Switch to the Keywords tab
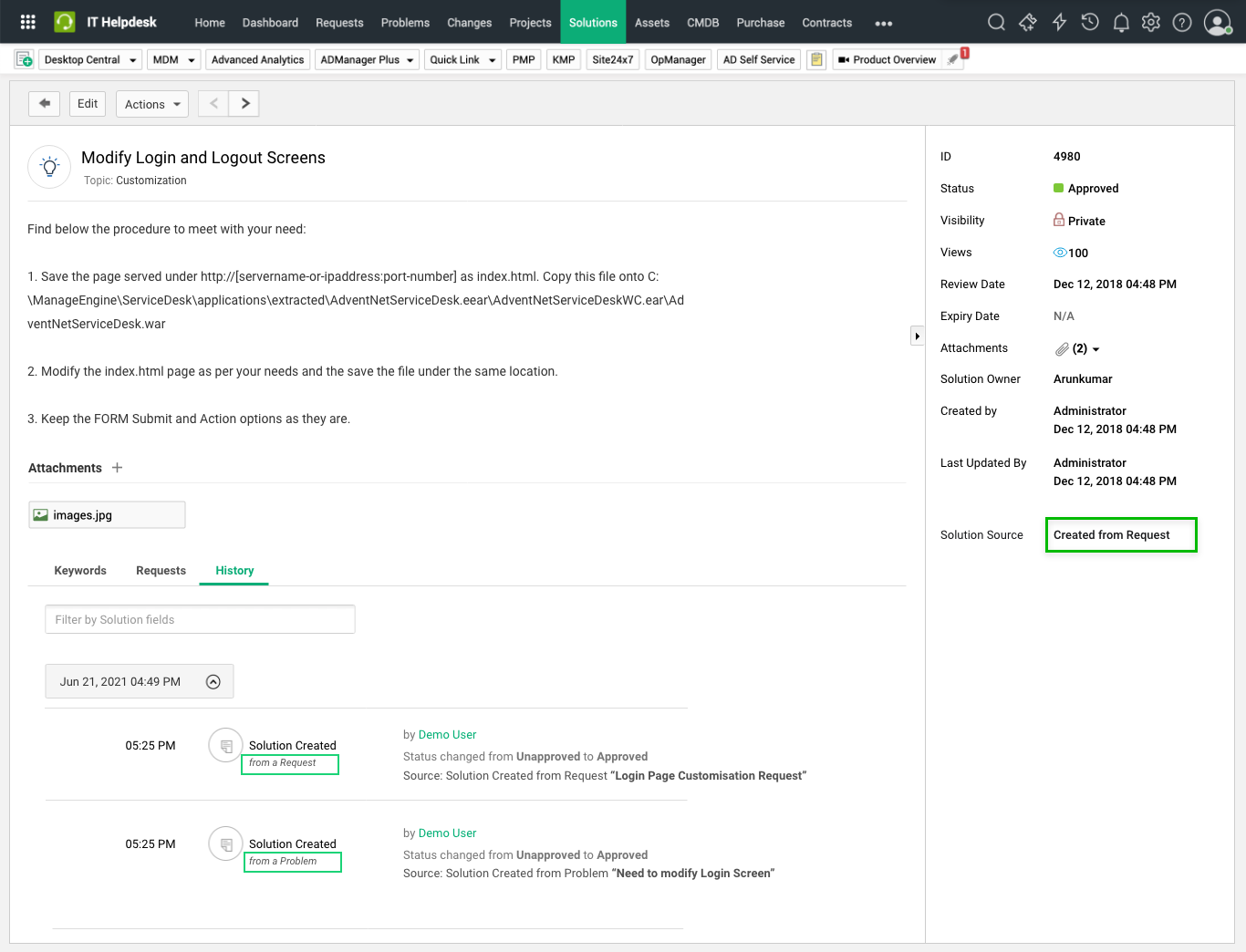This screenshot has height=952, width=1246. click(x=80, y=571)
